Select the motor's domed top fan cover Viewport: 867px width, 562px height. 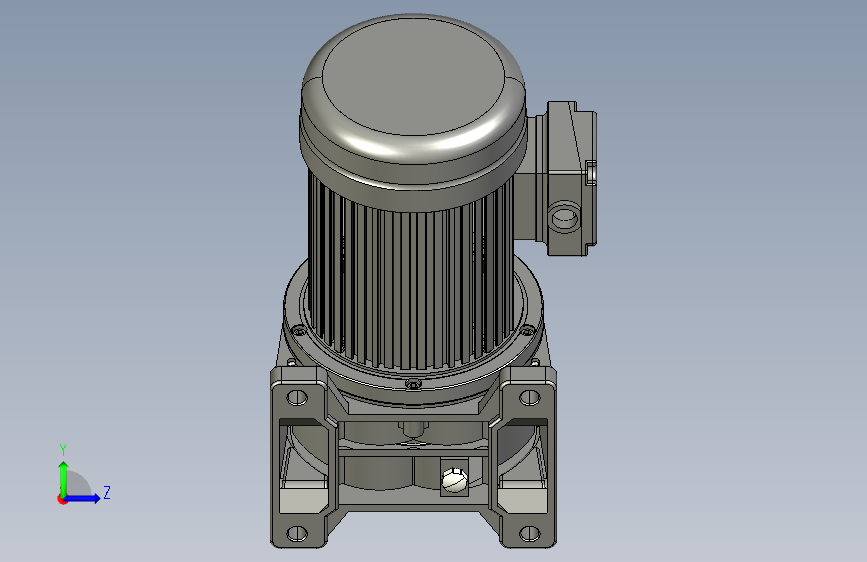413,111
